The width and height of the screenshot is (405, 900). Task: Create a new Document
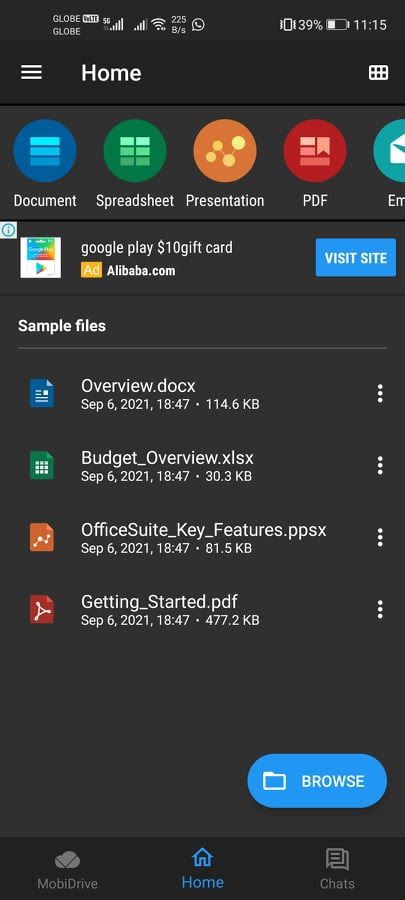click(x=45, y=151)
